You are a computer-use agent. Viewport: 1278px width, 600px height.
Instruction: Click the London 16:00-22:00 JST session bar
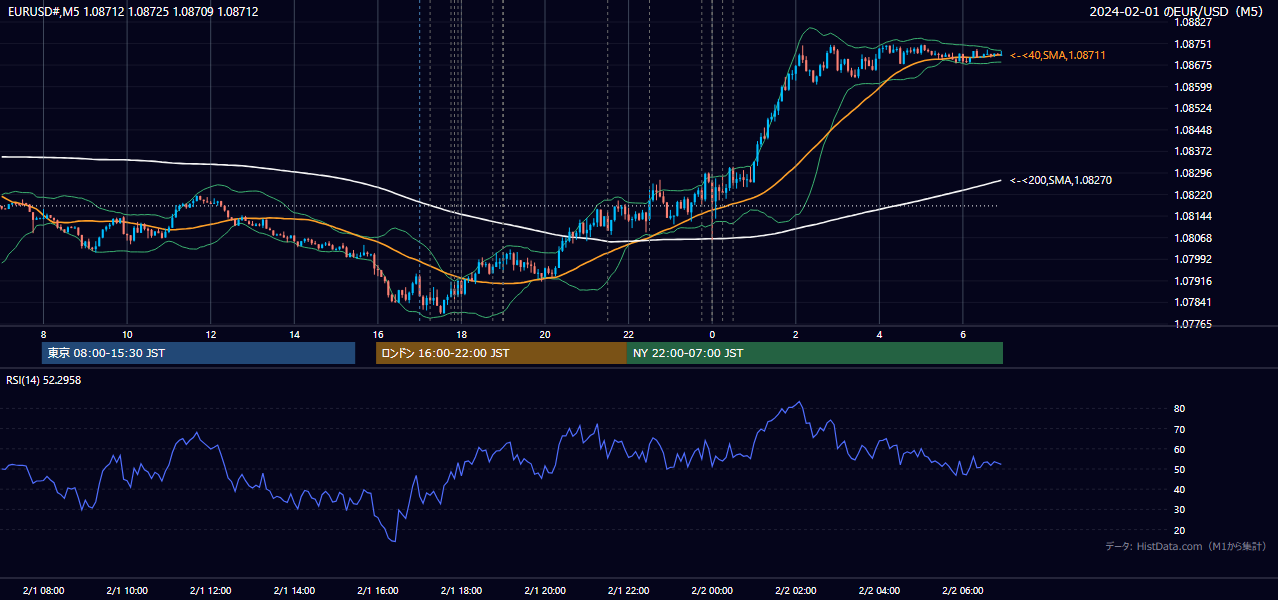[x=501, y=353]
